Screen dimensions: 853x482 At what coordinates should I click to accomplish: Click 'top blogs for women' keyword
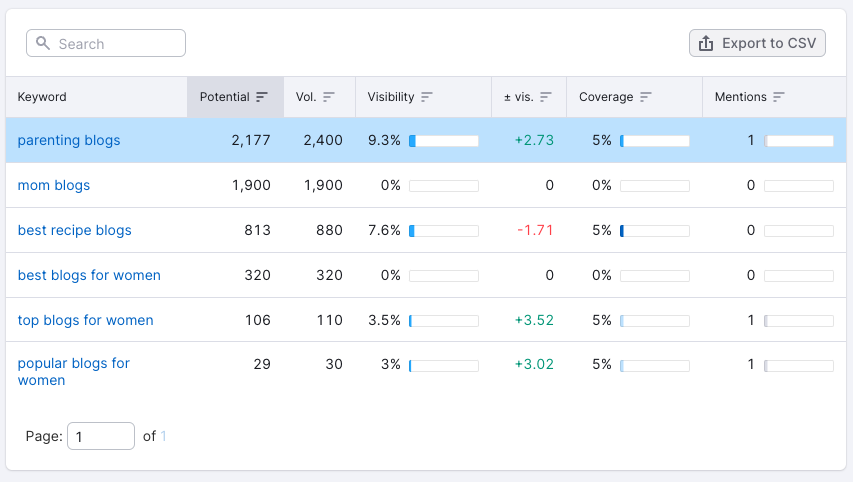(x=86, y=320)
